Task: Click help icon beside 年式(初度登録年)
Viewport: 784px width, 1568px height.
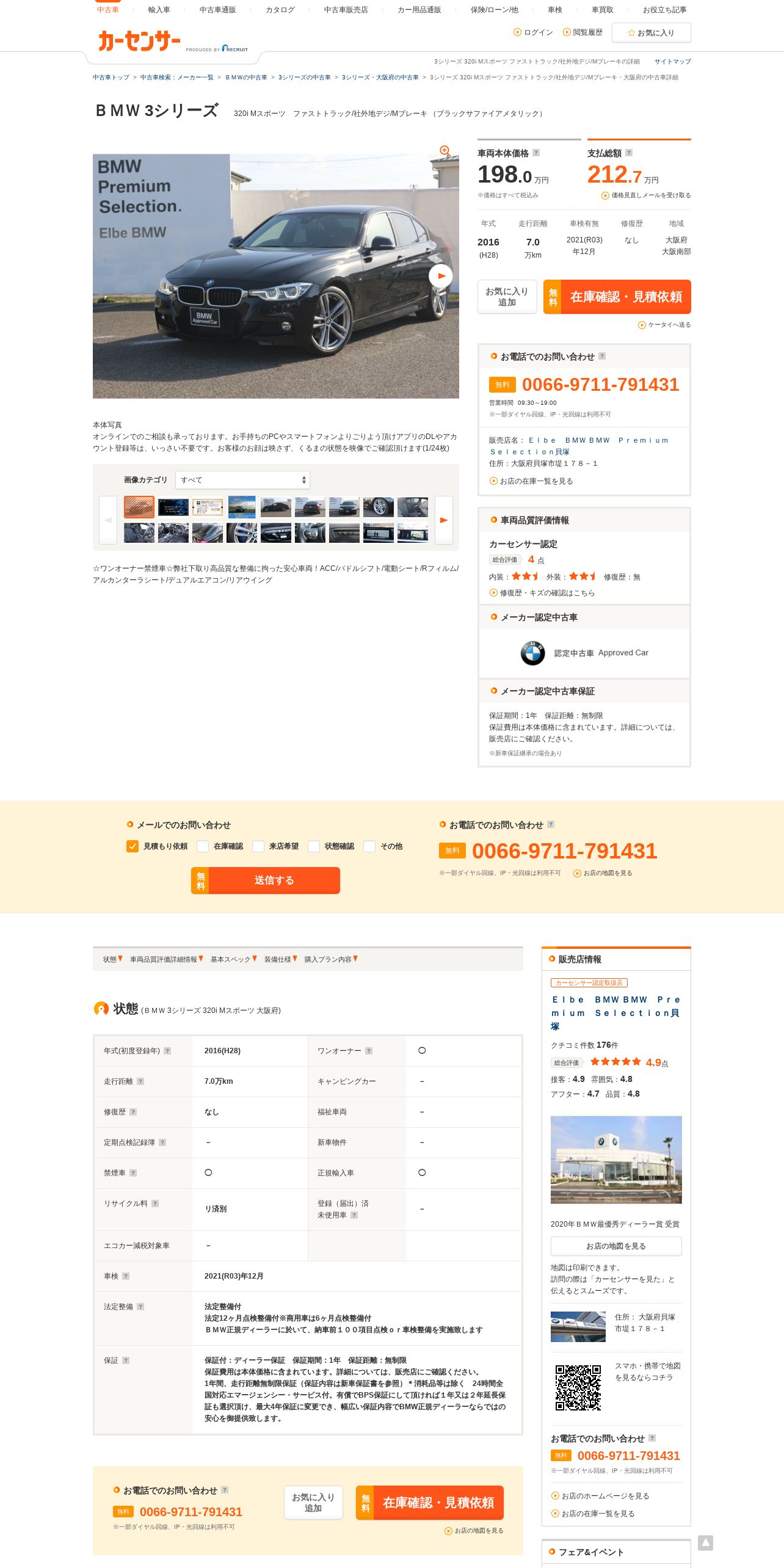Action: click(x=167, y=1051)
